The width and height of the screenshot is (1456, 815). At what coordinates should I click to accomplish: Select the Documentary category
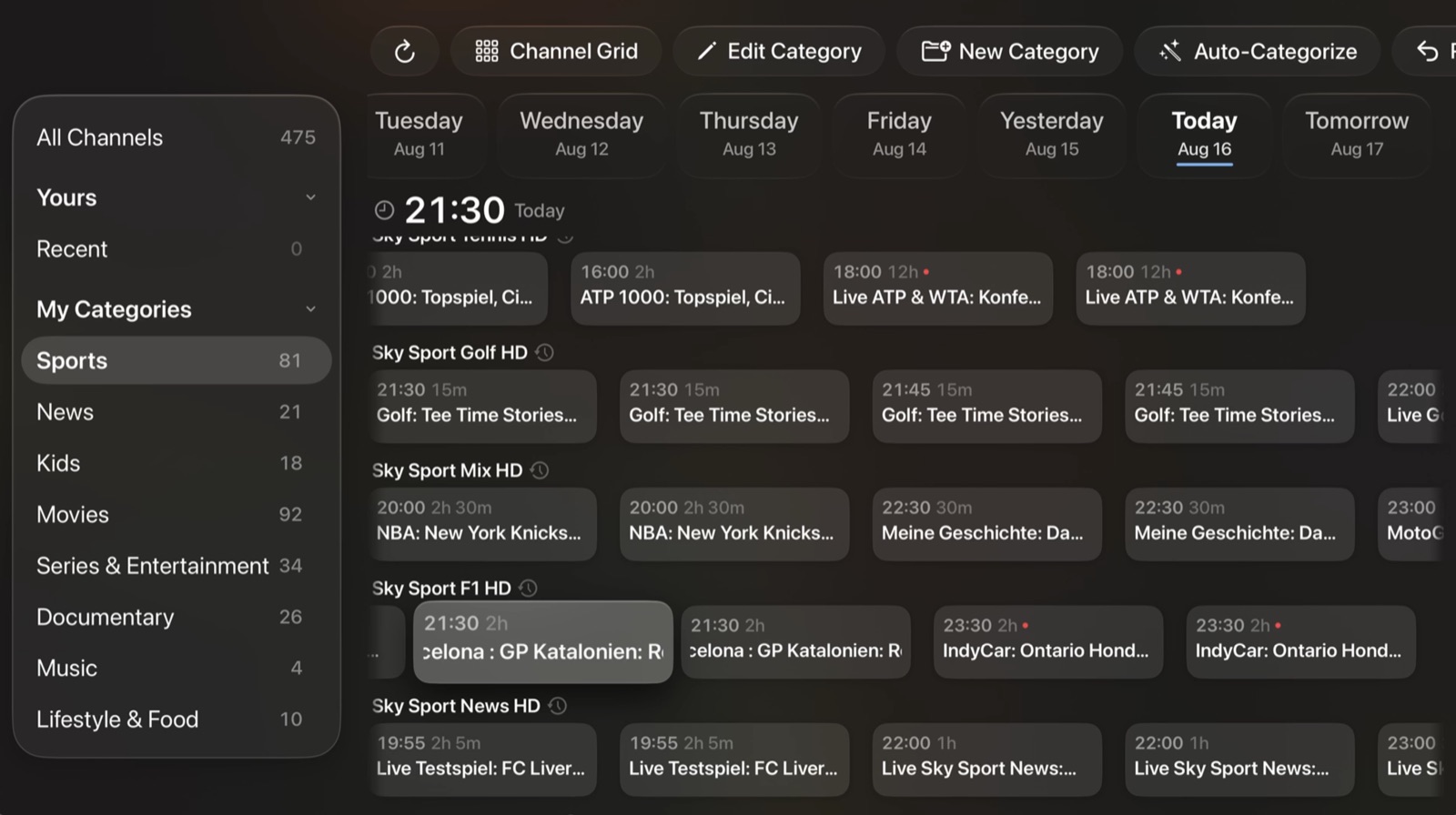[x=177, y=617]
